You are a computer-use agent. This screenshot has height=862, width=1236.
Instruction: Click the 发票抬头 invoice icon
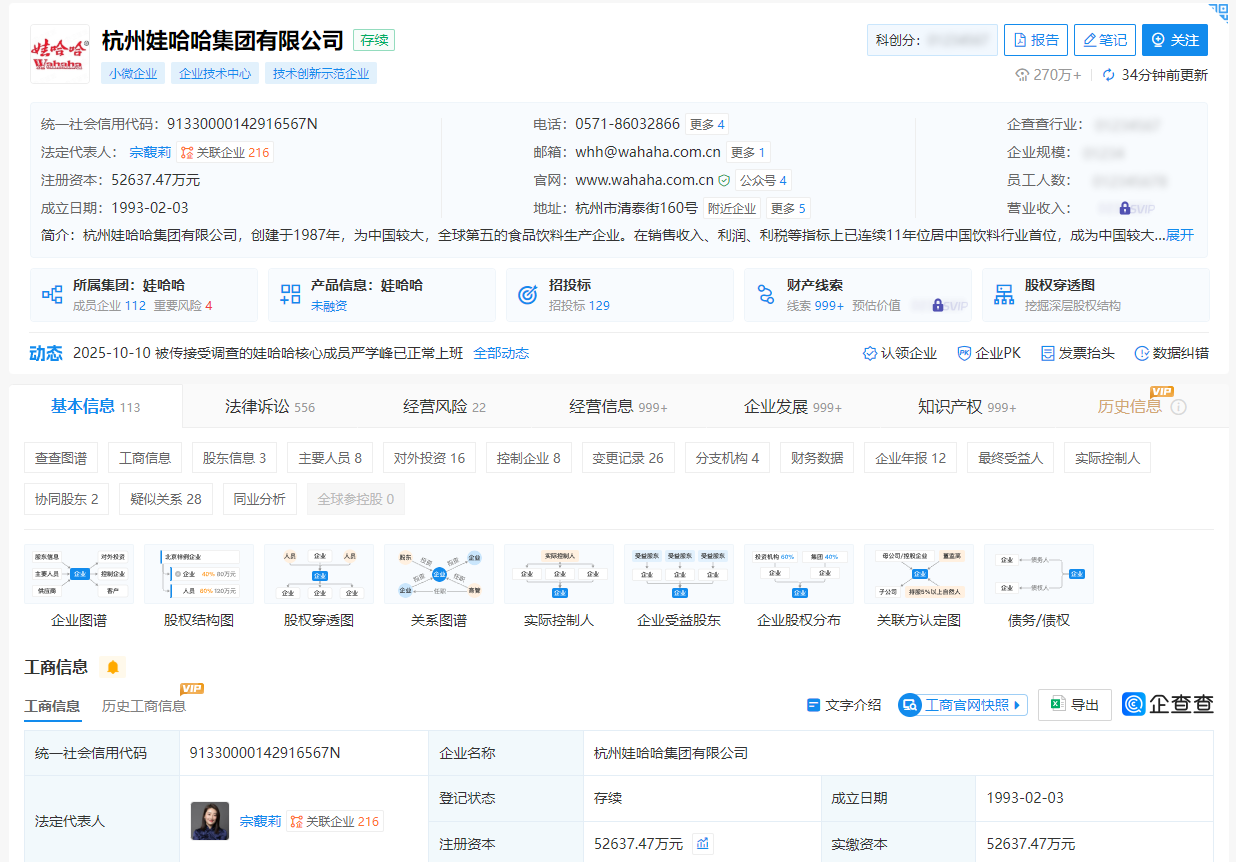1048,353
